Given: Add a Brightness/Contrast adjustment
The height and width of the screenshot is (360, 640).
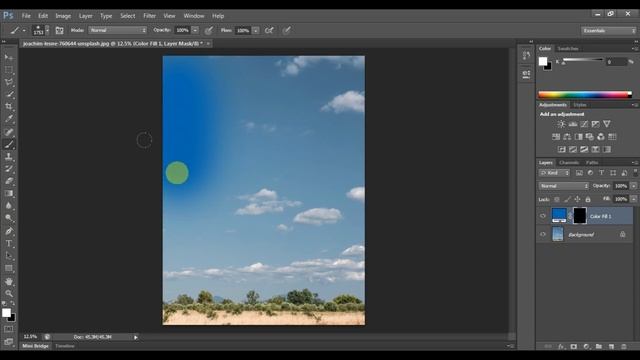Looking at the screenshot, I should pyautogui.click(x=562, y=124).
